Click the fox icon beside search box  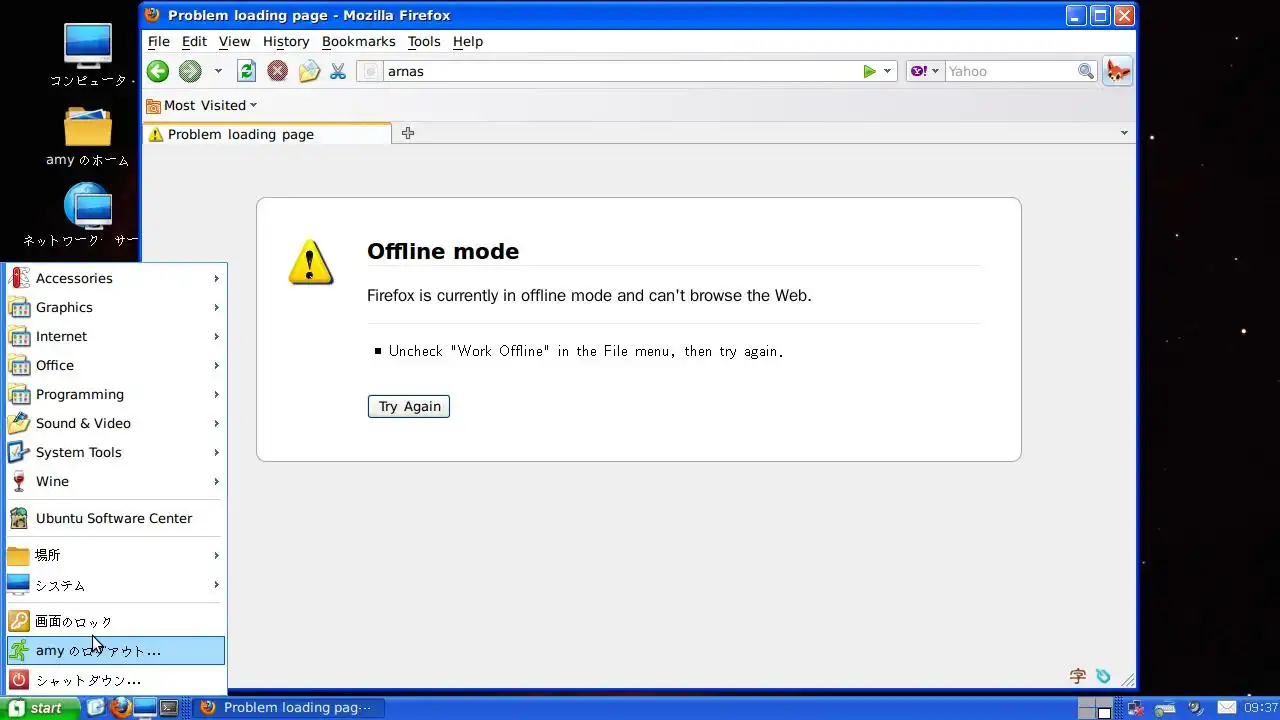coord(1118,71)
